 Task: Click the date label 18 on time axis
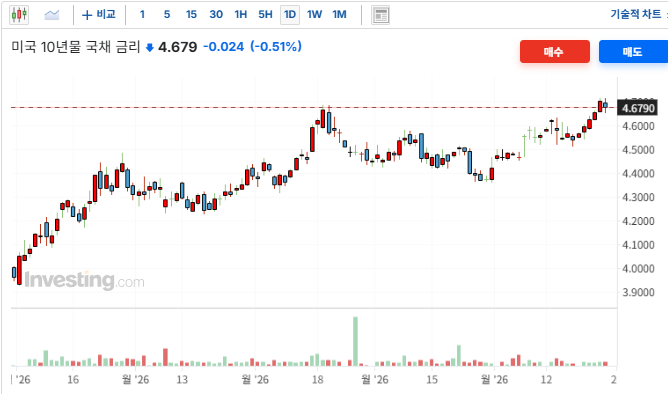pyautogui.click(x=317, y=379)
